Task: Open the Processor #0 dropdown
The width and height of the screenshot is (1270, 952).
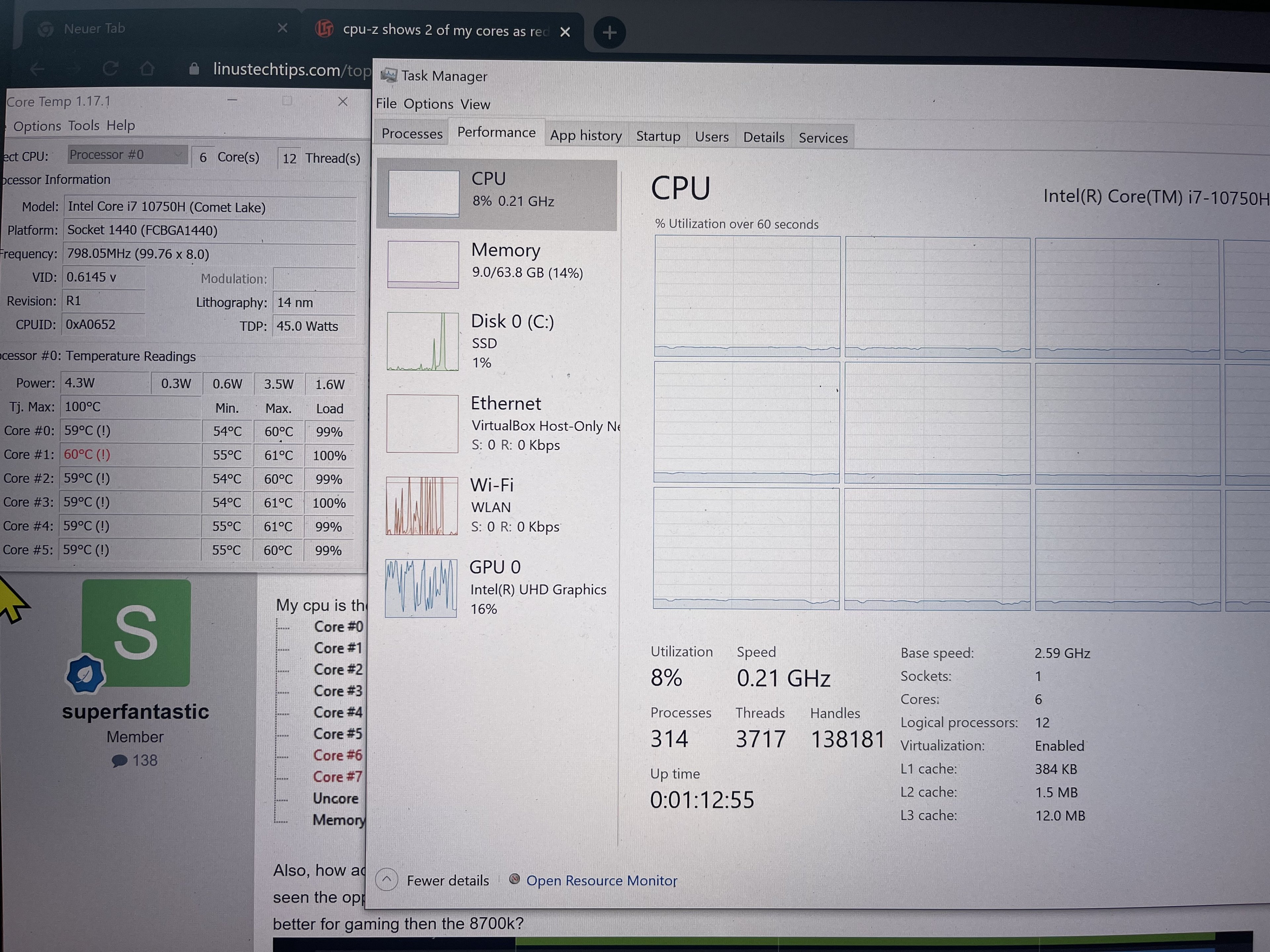Action: (127, 154)
